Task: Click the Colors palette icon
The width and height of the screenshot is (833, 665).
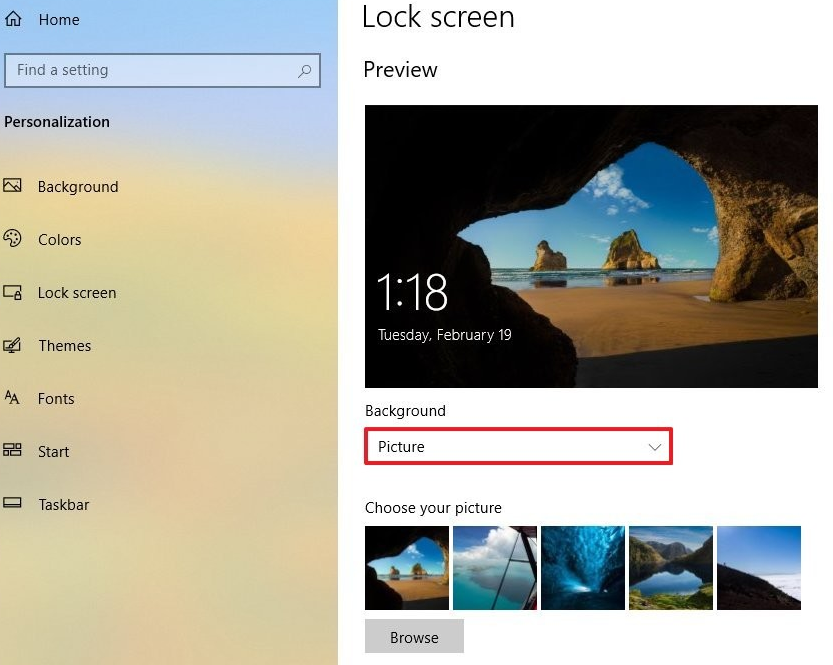Action: click(14, 239)
